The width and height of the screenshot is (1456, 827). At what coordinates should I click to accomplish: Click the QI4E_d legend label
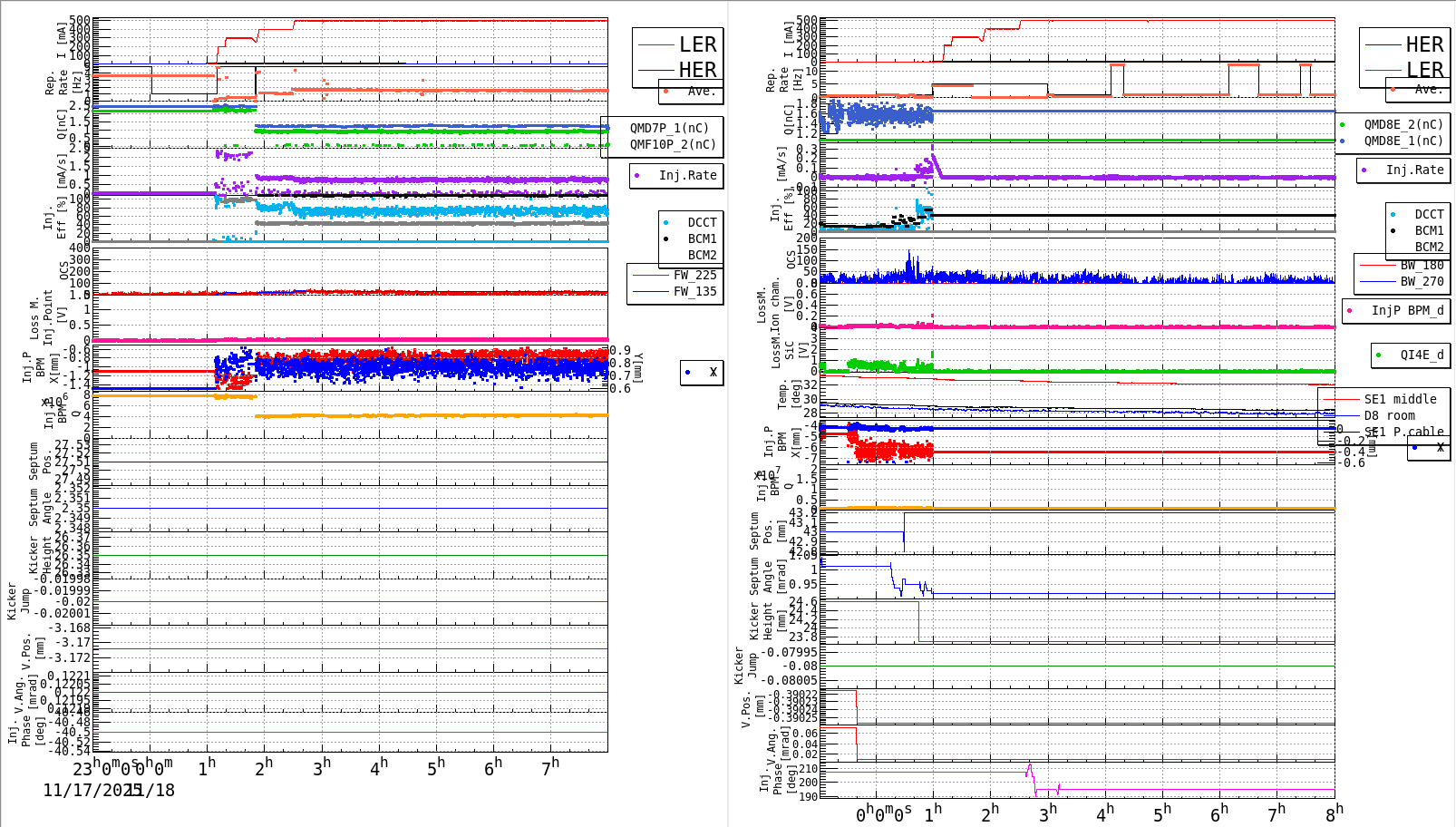pyautogui.click(x=1422, y=355)
